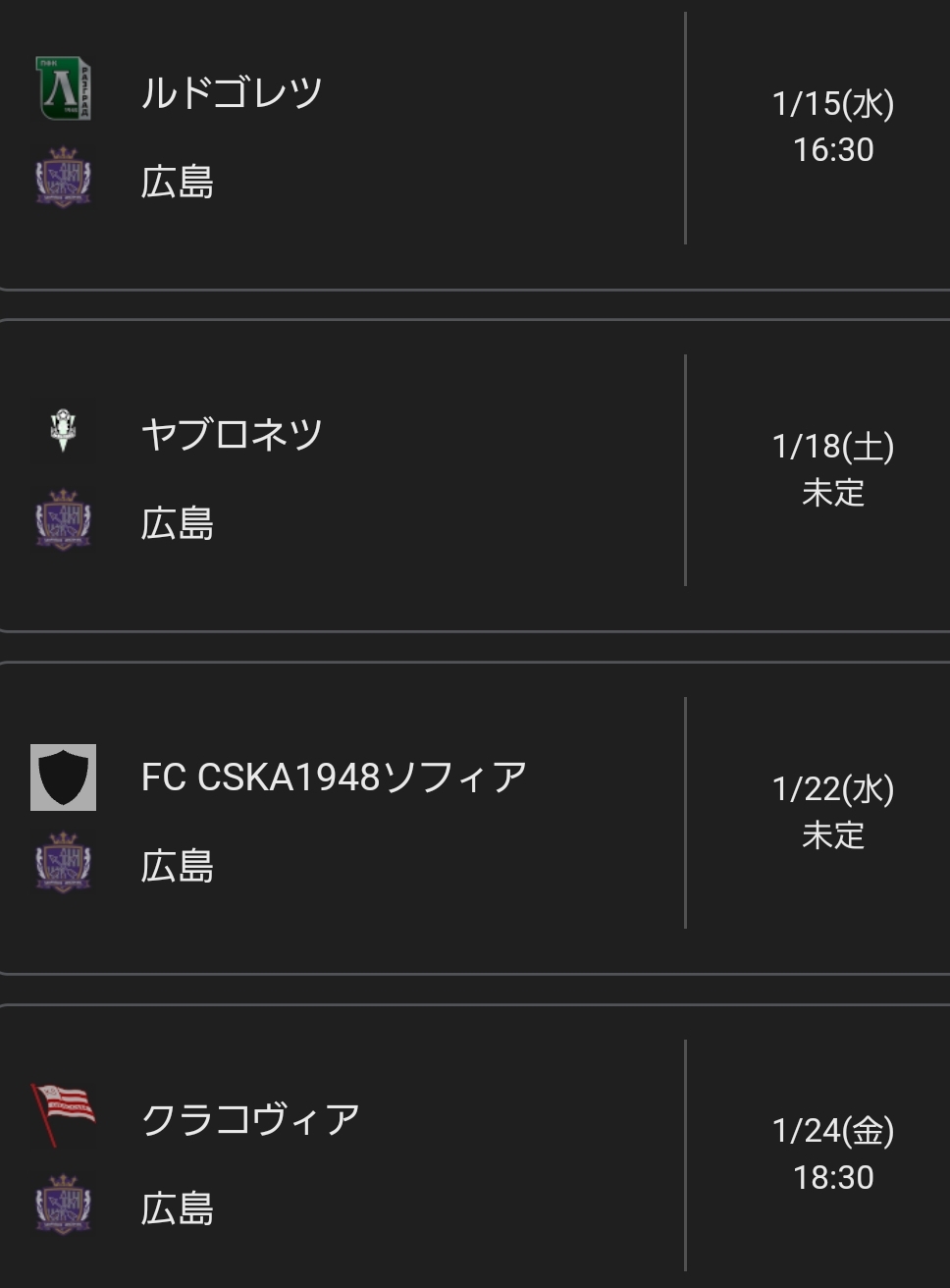Viewport: 950px width, 1288px height.
Task: Select the FC CSKA1948ソフィア team name
Action: (334, 778)
